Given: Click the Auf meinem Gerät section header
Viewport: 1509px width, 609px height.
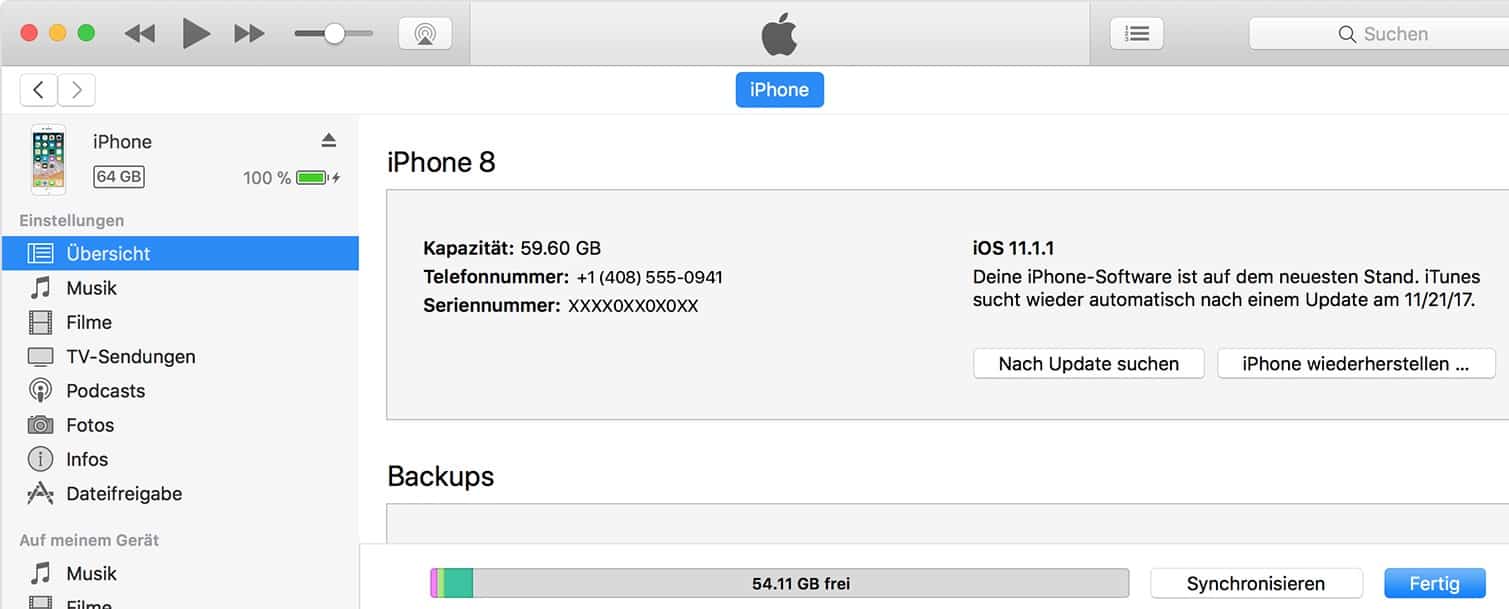Looking at the screenshot, I should click(89, 540).
